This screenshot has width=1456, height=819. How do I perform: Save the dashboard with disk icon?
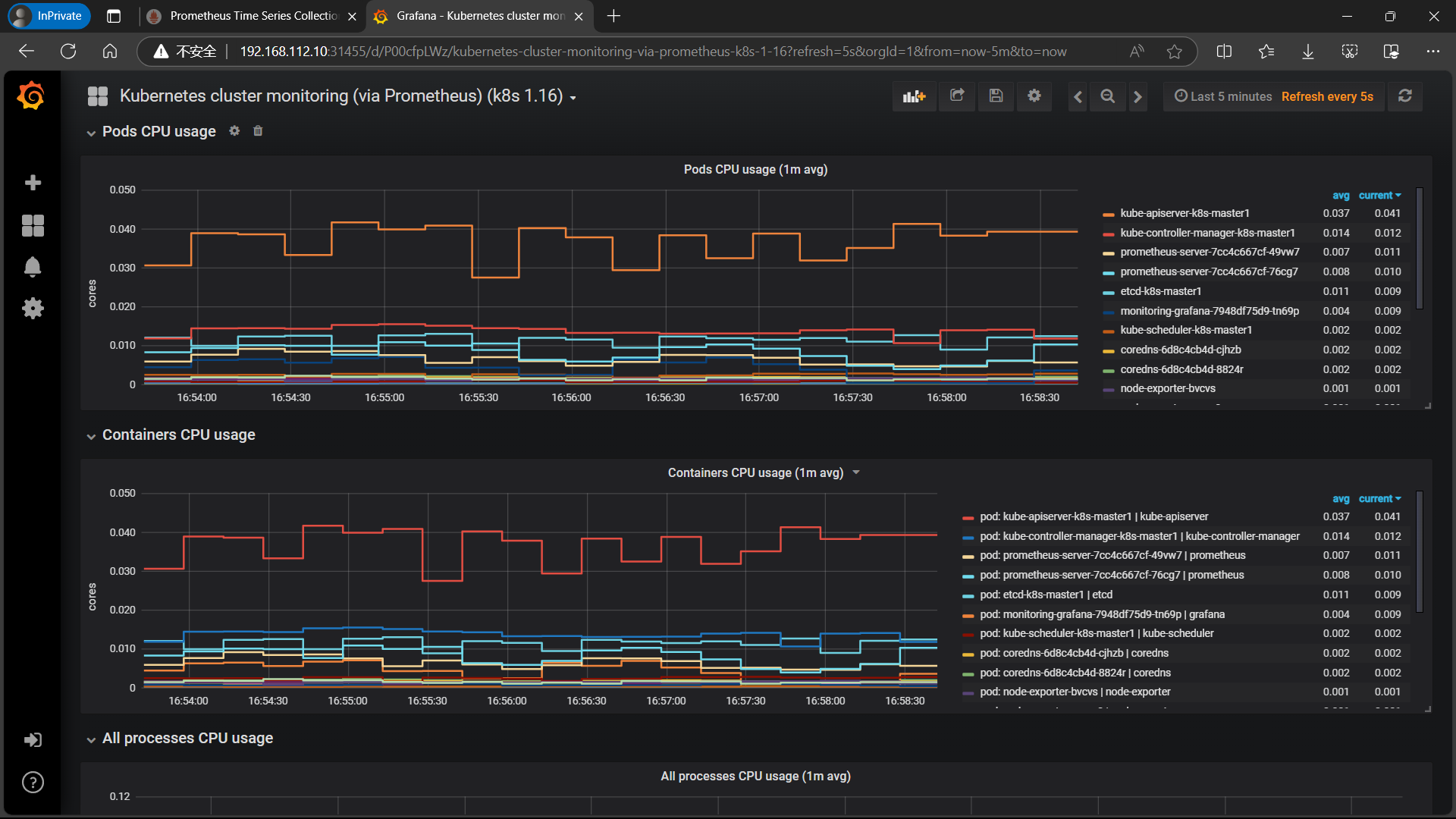pos(996,96)
